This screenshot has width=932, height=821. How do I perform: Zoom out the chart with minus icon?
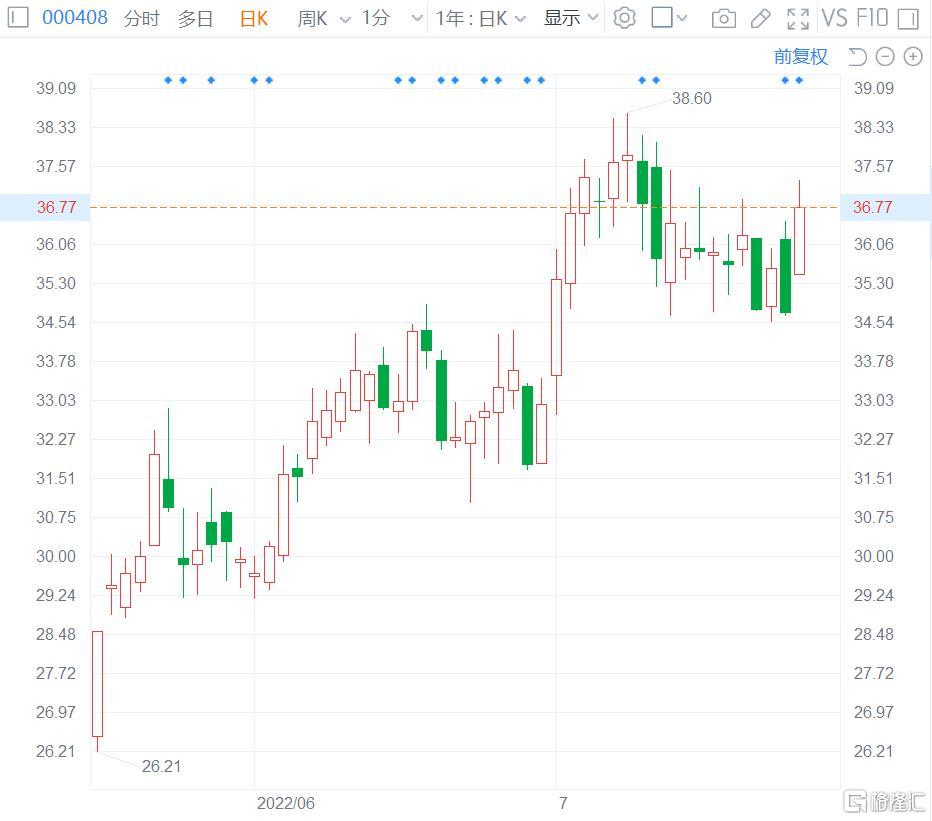pyautogui.click(x=885, y=56)
